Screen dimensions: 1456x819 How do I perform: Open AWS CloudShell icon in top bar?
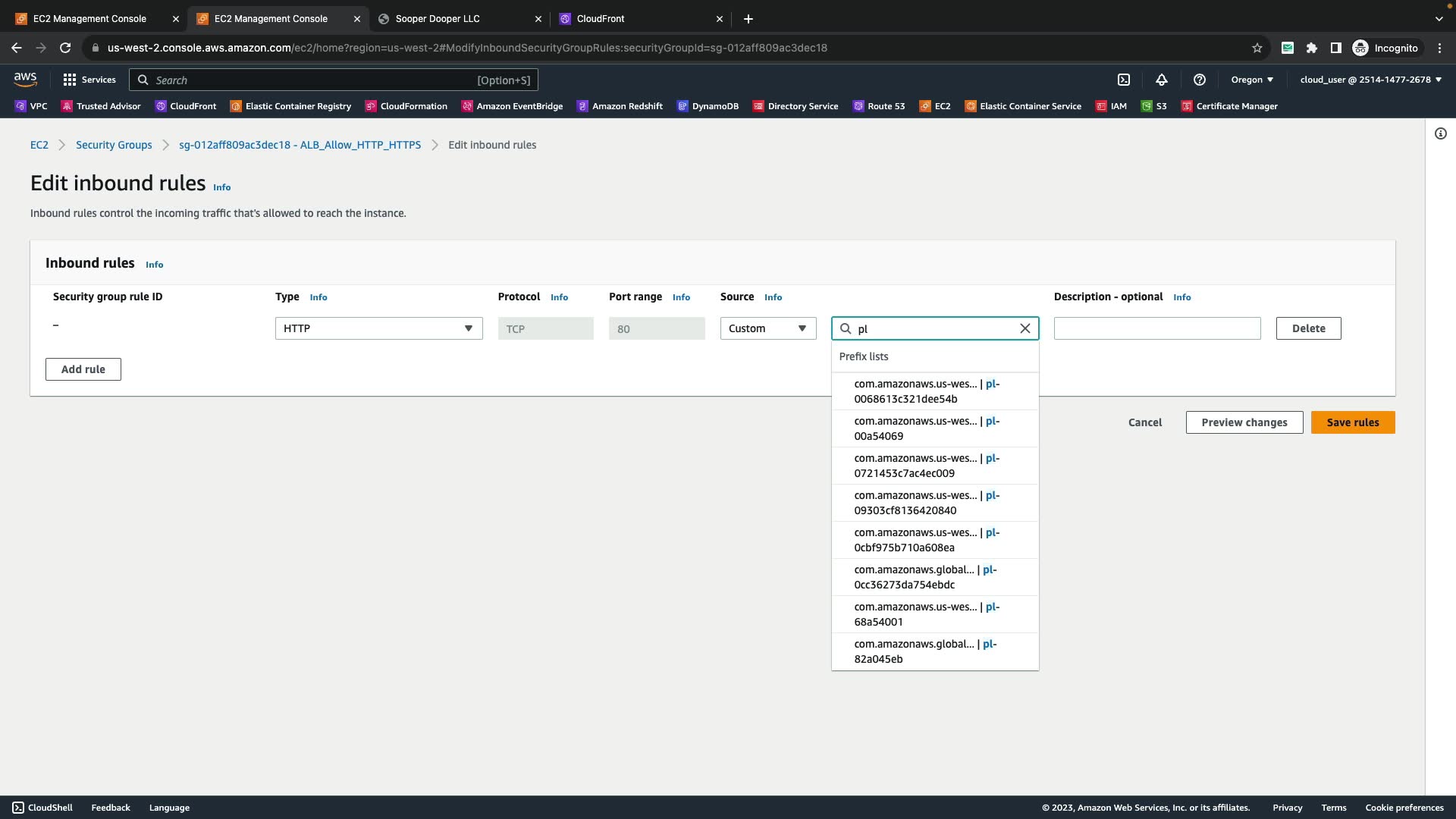pos(1124,80)
